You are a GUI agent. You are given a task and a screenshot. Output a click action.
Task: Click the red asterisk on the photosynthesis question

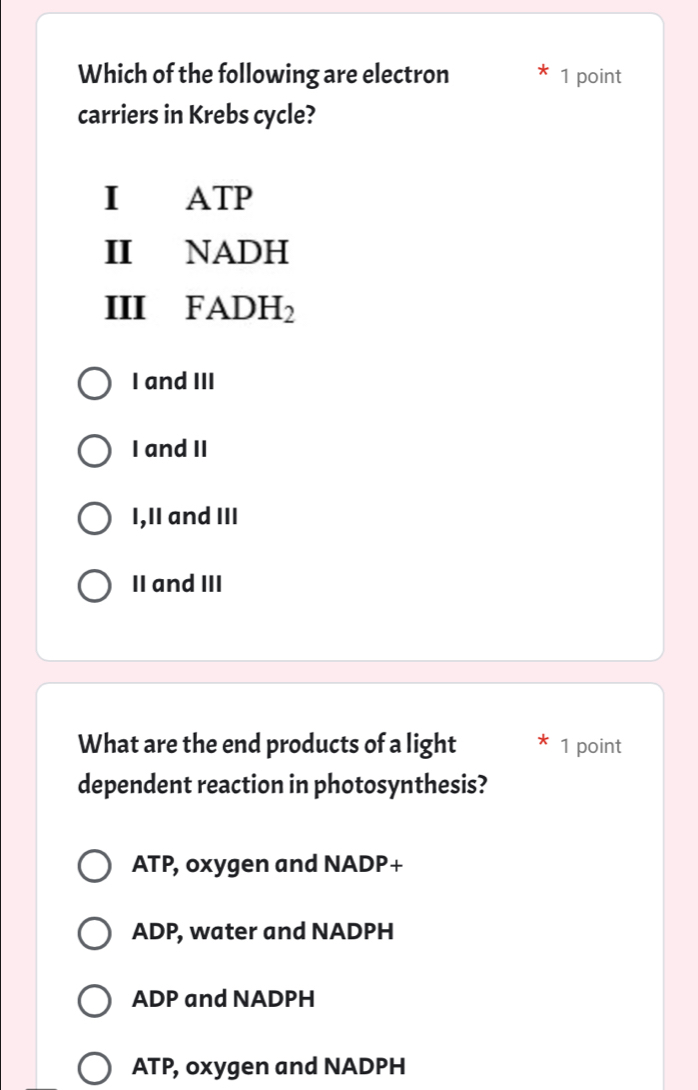tap(541, 739)
